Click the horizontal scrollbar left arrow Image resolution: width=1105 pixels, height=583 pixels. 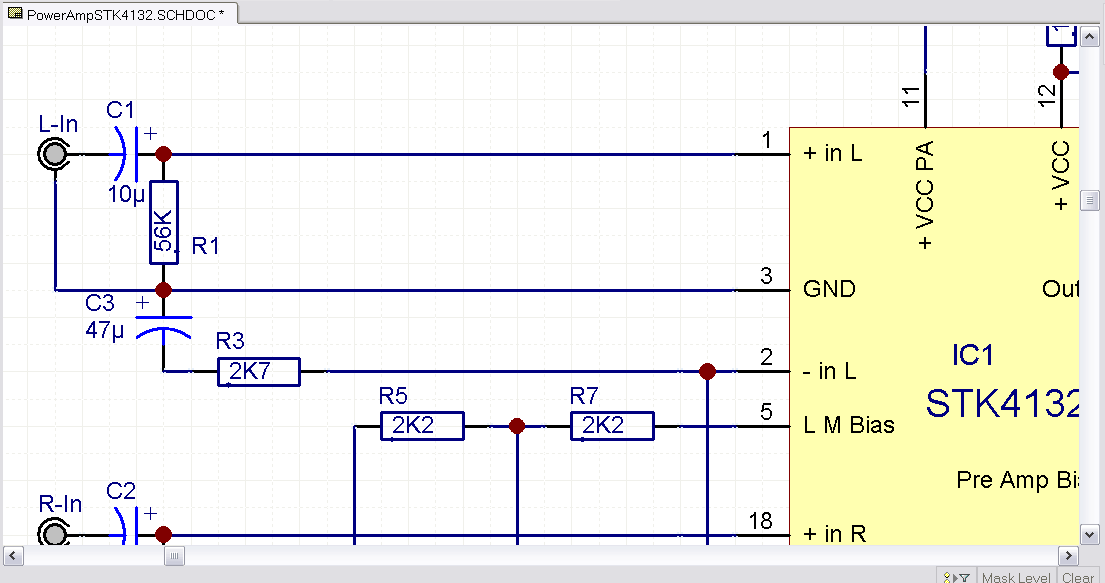coord(13,556)
